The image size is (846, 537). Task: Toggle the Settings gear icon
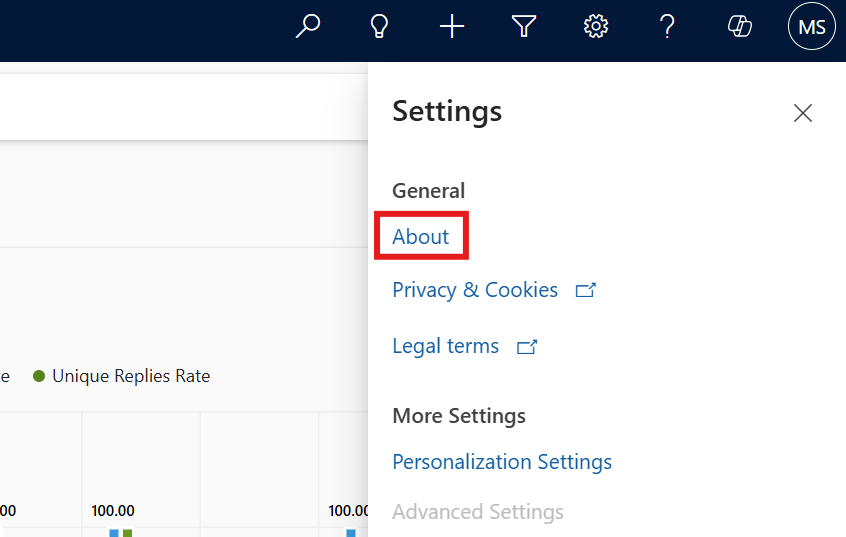point(596,27)
